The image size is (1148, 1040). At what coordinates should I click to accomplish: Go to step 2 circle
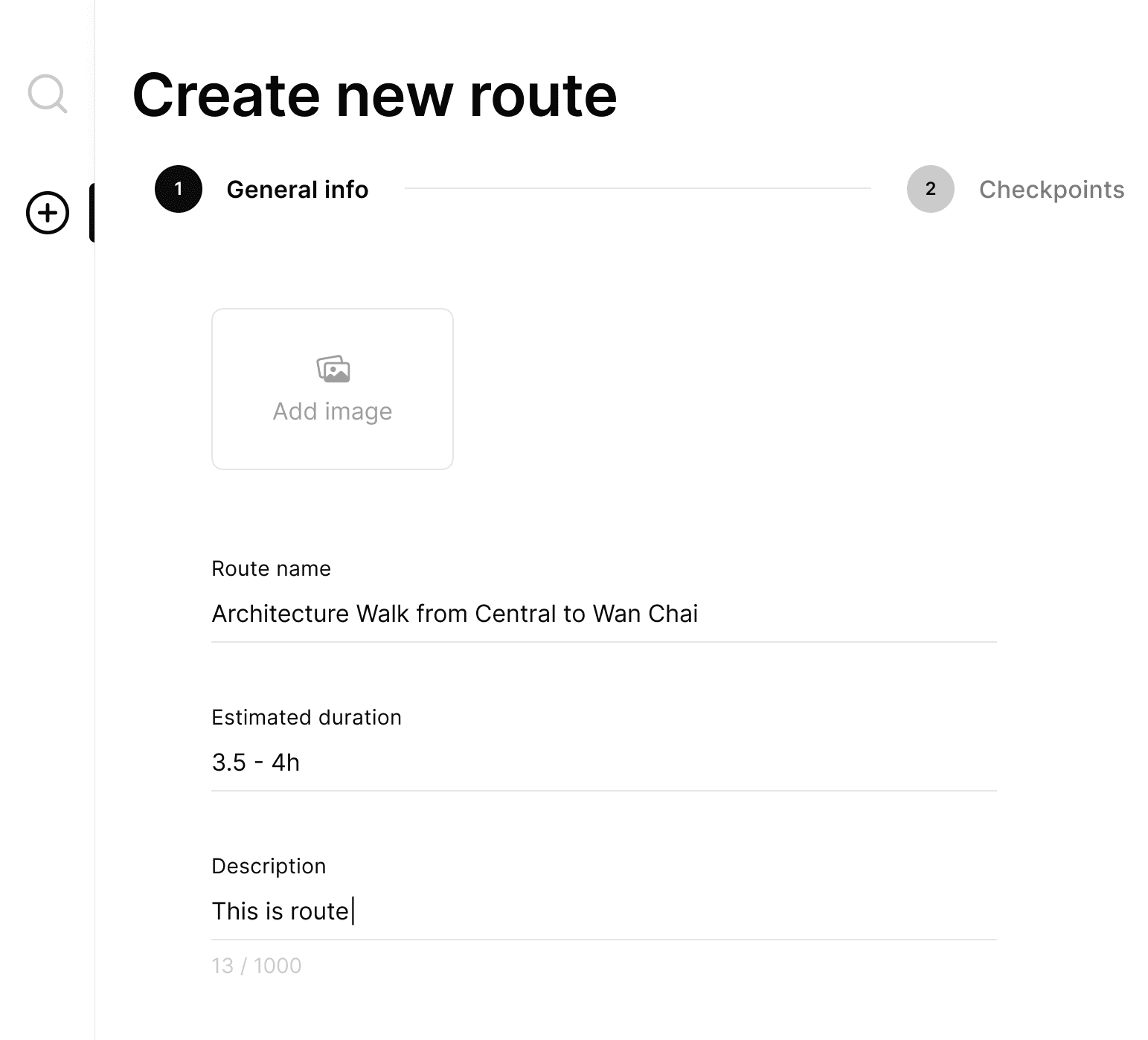(930, 189)
